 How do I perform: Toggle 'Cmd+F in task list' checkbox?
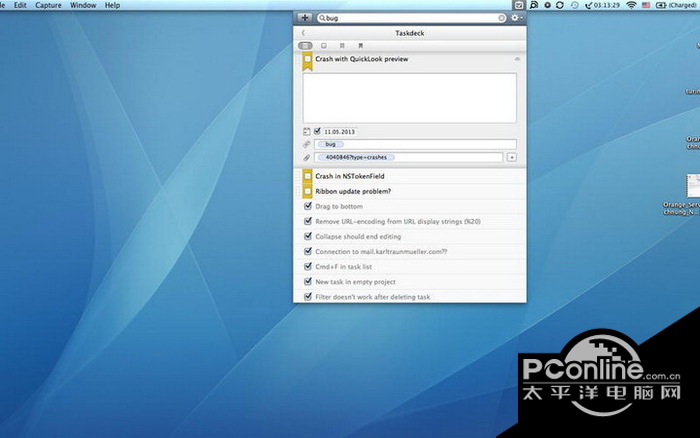(308, 267)
